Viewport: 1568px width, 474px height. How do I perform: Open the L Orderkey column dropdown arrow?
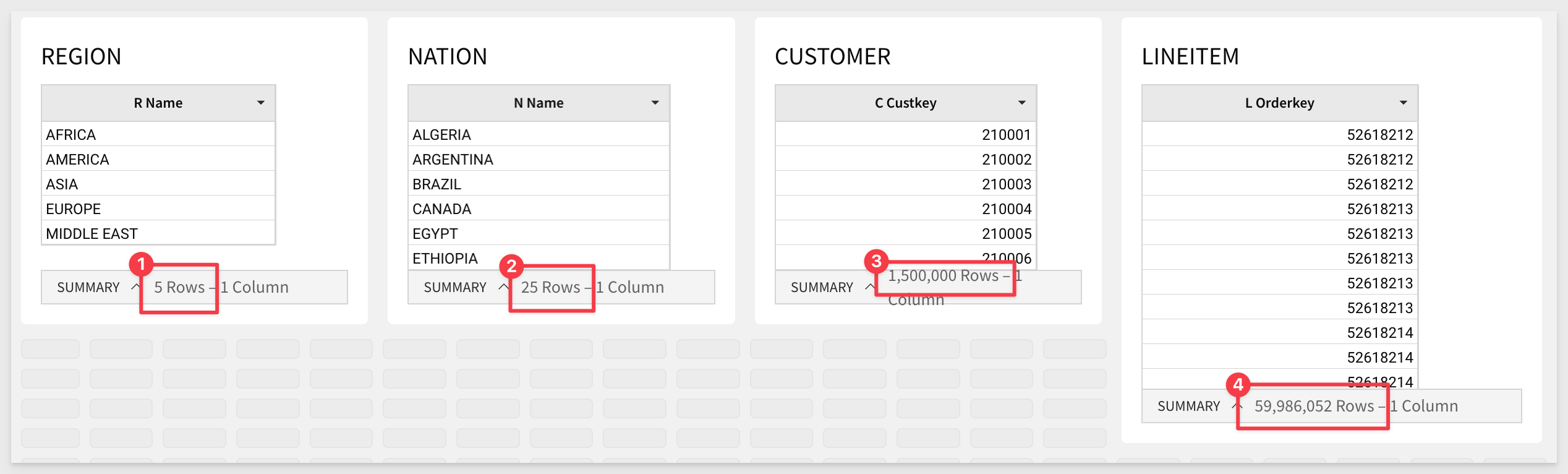1404,103
